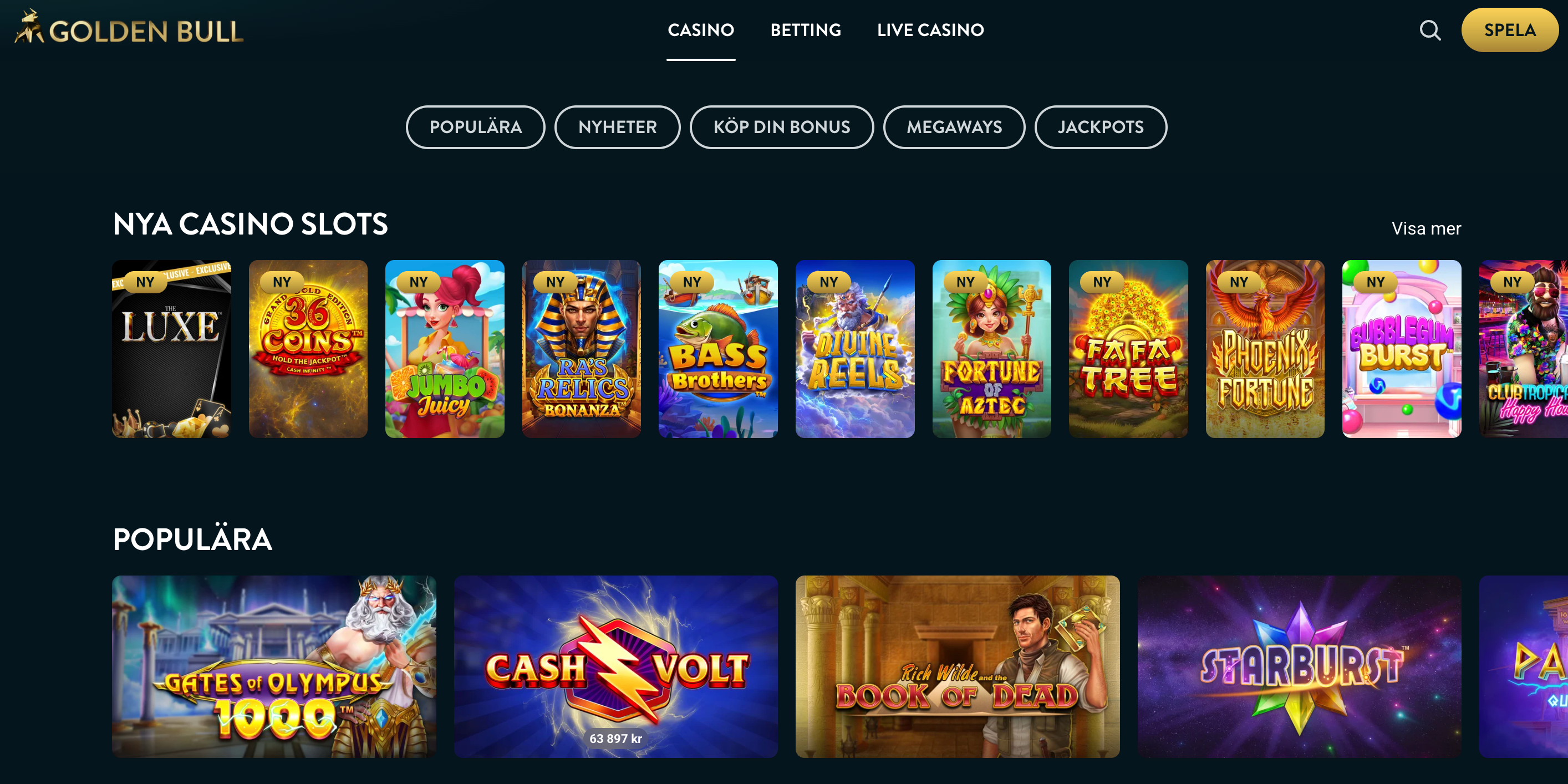Launch 36 Coins Grand Gold Edition

(308, 349)
